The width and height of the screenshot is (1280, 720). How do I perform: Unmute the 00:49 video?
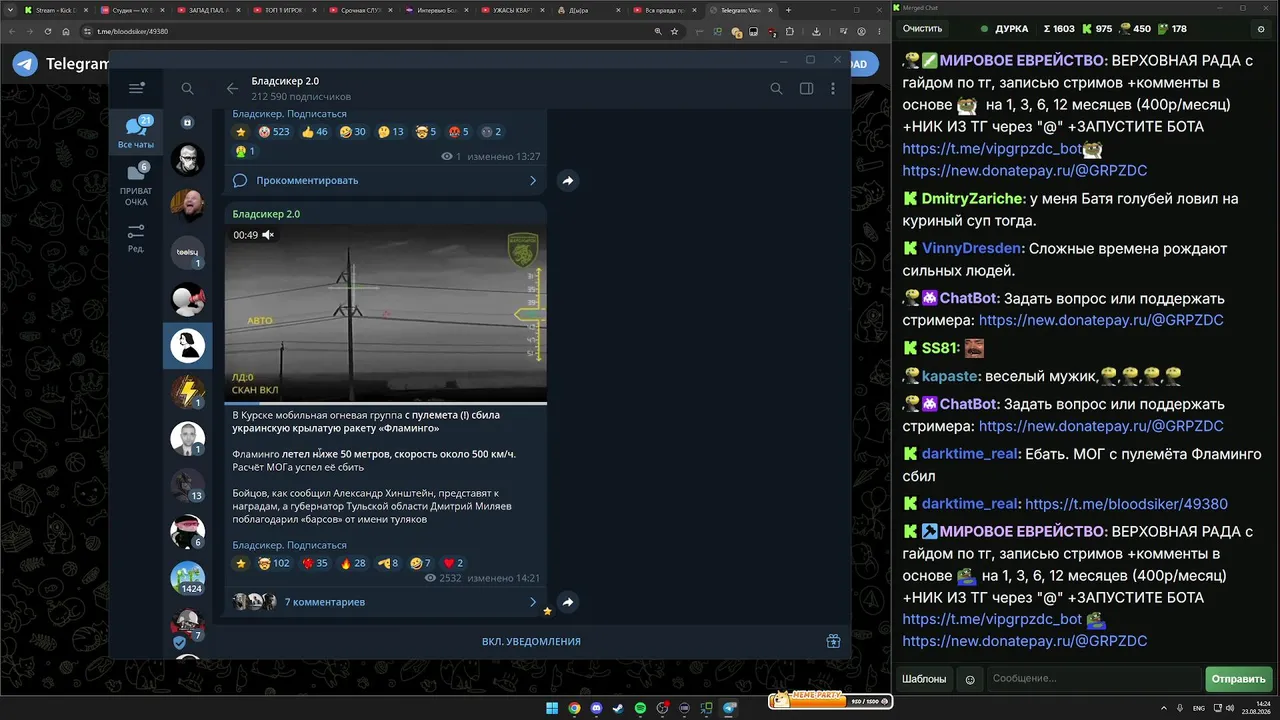click(x=268, y=235)
